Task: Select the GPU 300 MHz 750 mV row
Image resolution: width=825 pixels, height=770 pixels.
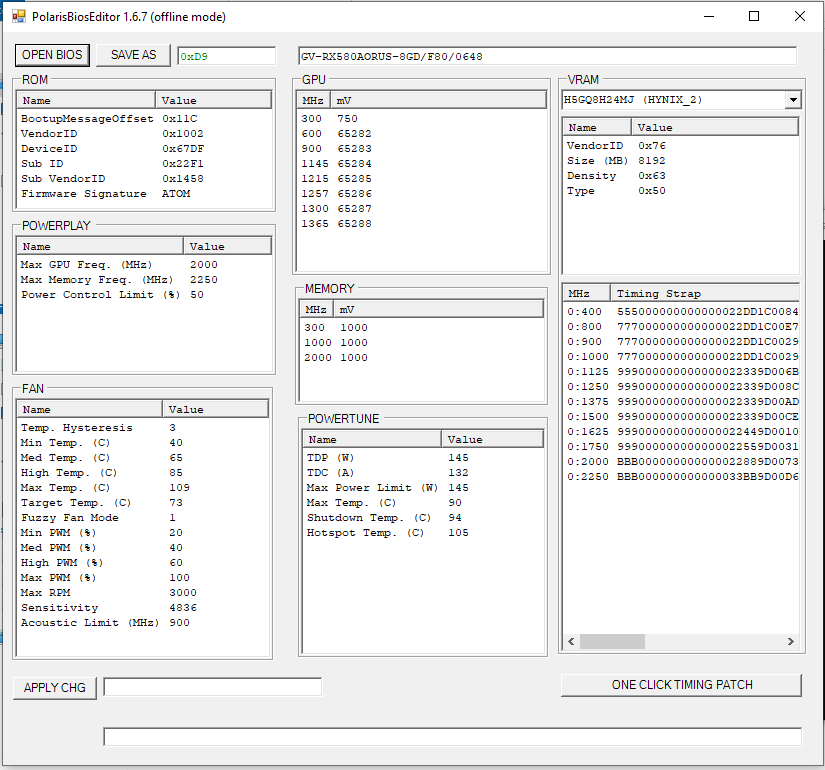Action: 422,118
